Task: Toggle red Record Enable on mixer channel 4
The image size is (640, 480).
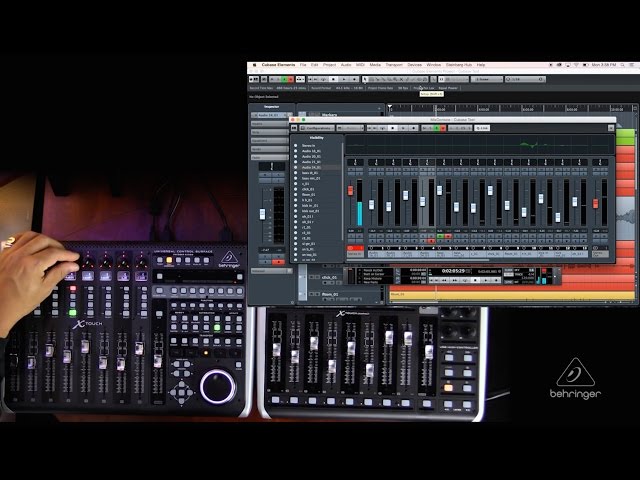Action: (431, 241)
